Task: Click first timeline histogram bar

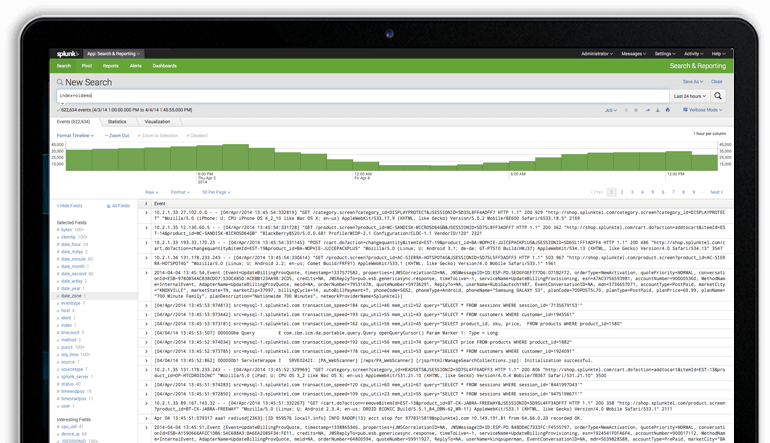Action: click(79, 160)
